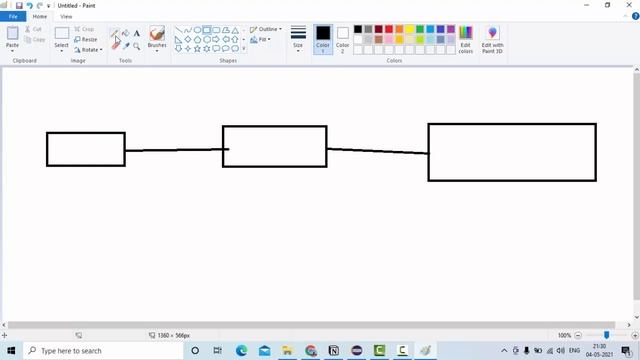Open the Windows Start menu
The image size is (640, 360).
point(11,351)
